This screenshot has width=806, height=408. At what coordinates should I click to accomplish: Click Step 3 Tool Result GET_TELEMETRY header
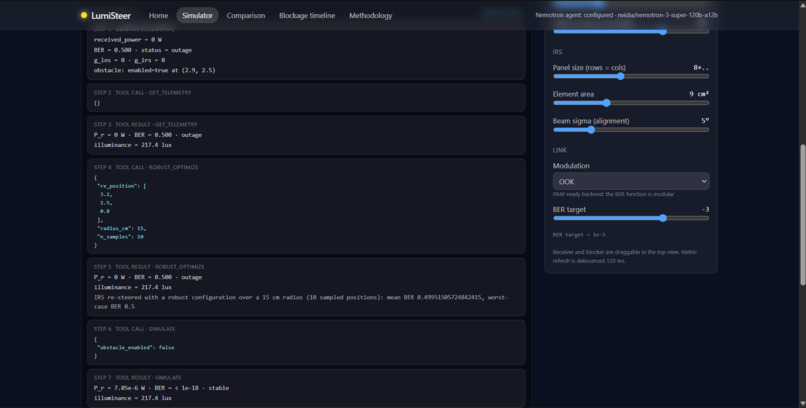click(x=145, y=124)
